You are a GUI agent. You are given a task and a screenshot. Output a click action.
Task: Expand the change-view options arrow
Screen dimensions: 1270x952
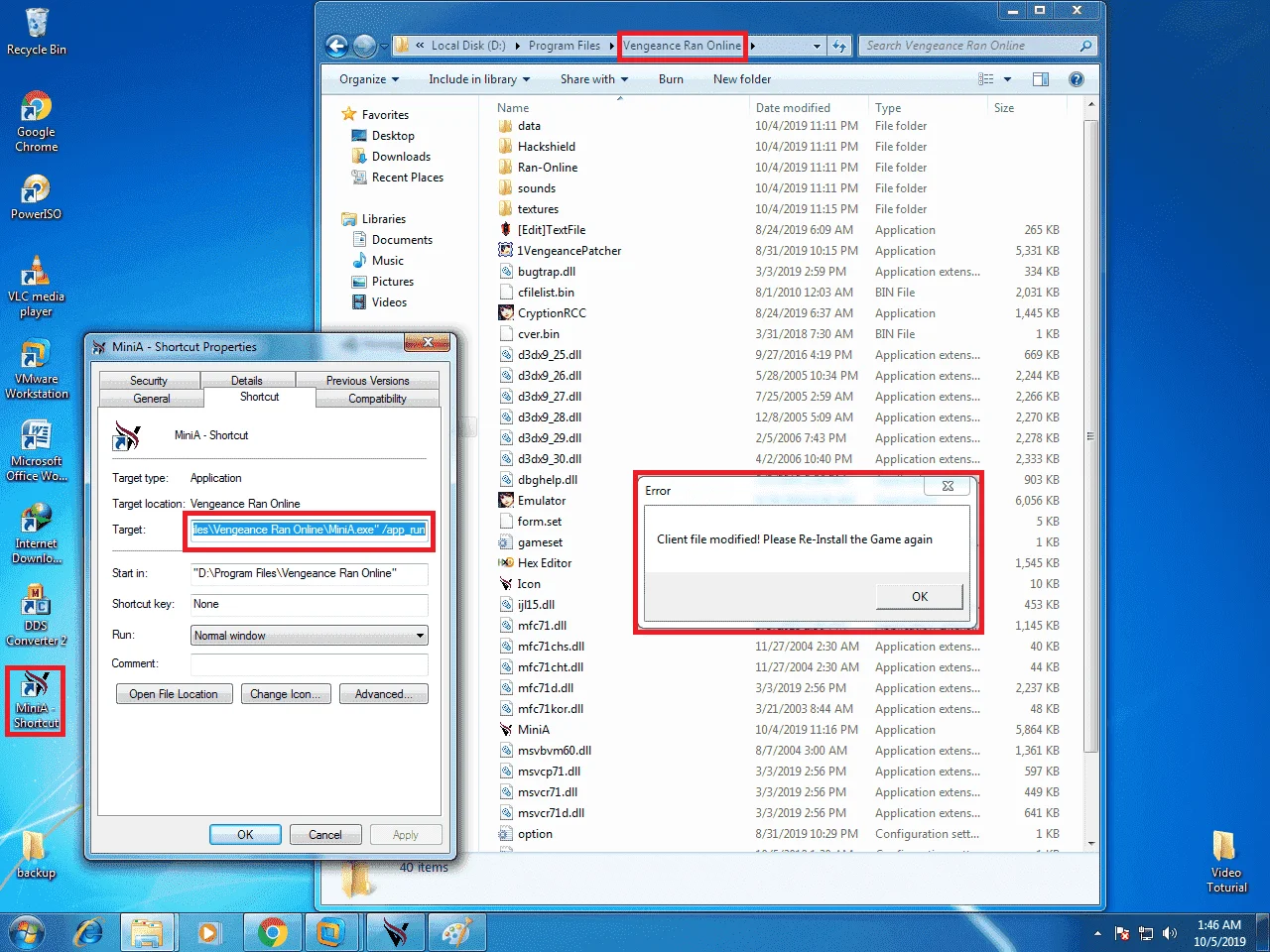pos(1008,79)
